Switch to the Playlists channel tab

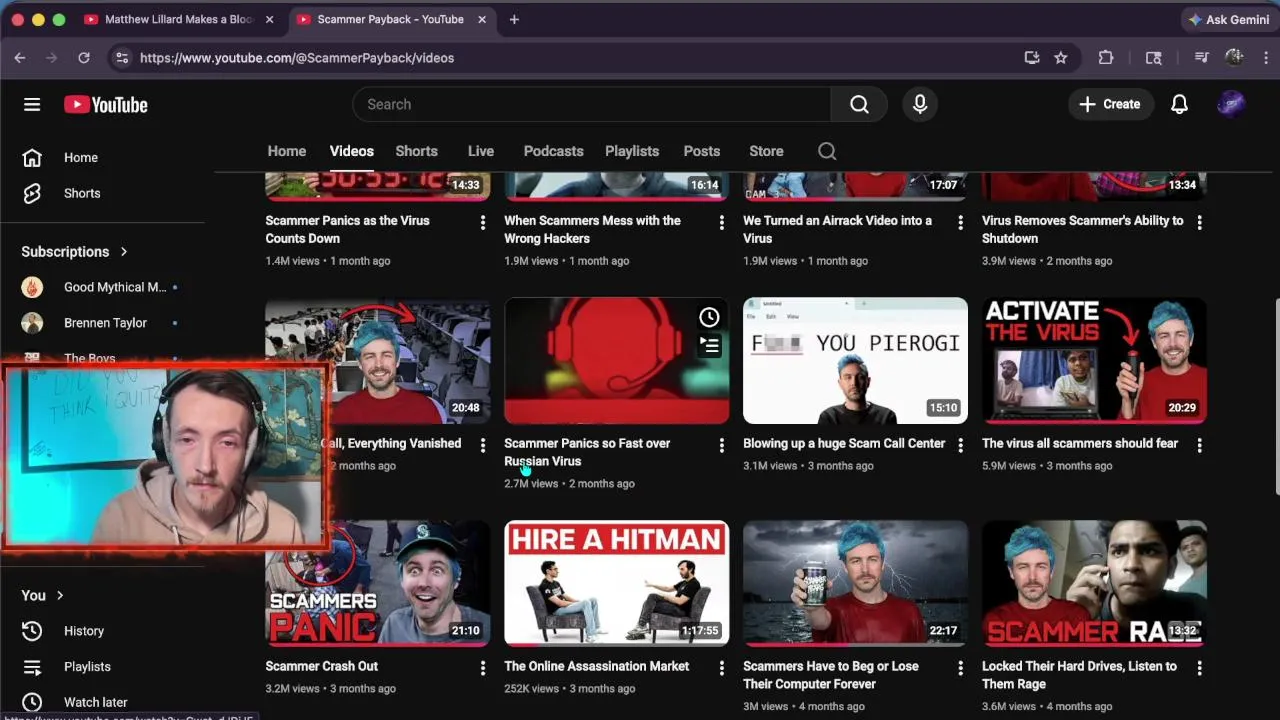tap(632, 151)
